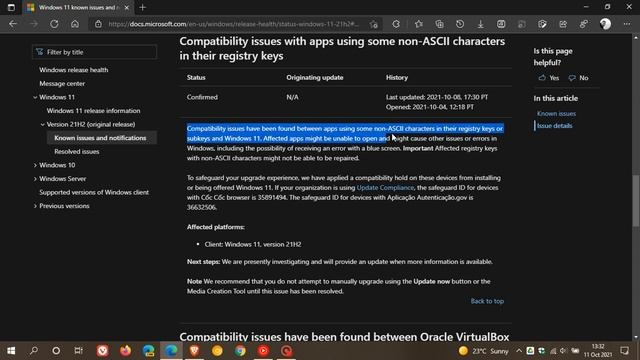Mark page not helpful with No
The width and height of the screenshot is (640, 360).
pos(579,78)
